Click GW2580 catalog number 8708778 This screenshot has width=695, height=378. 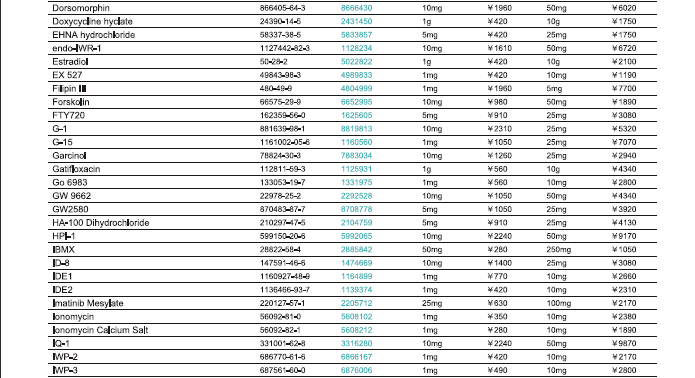click(x=356, y=209)
